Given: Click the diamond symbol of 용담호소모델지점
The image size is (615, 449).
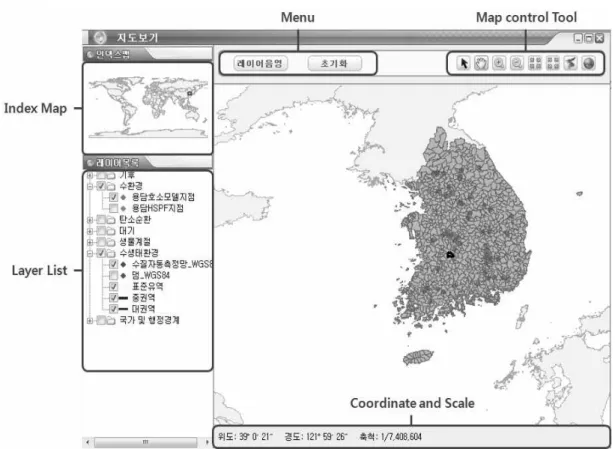Looking at the screenshot, I should [x=123, y=197].
